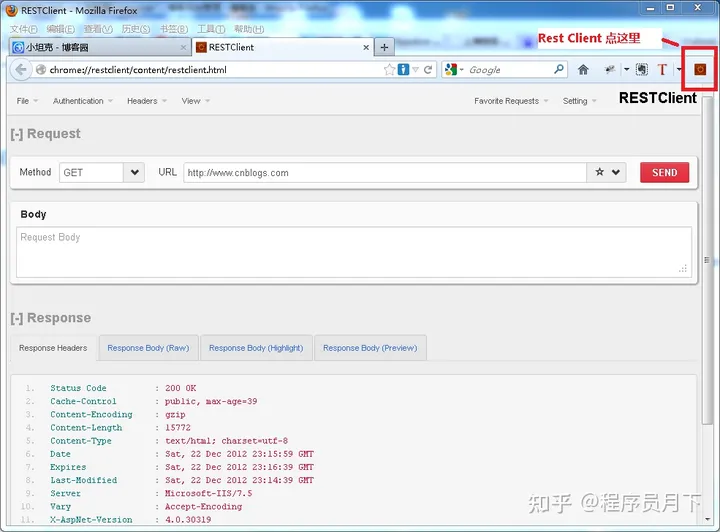Open the 书签(B) menu
This screenshot has height=532, width=720.
(174, 29)
